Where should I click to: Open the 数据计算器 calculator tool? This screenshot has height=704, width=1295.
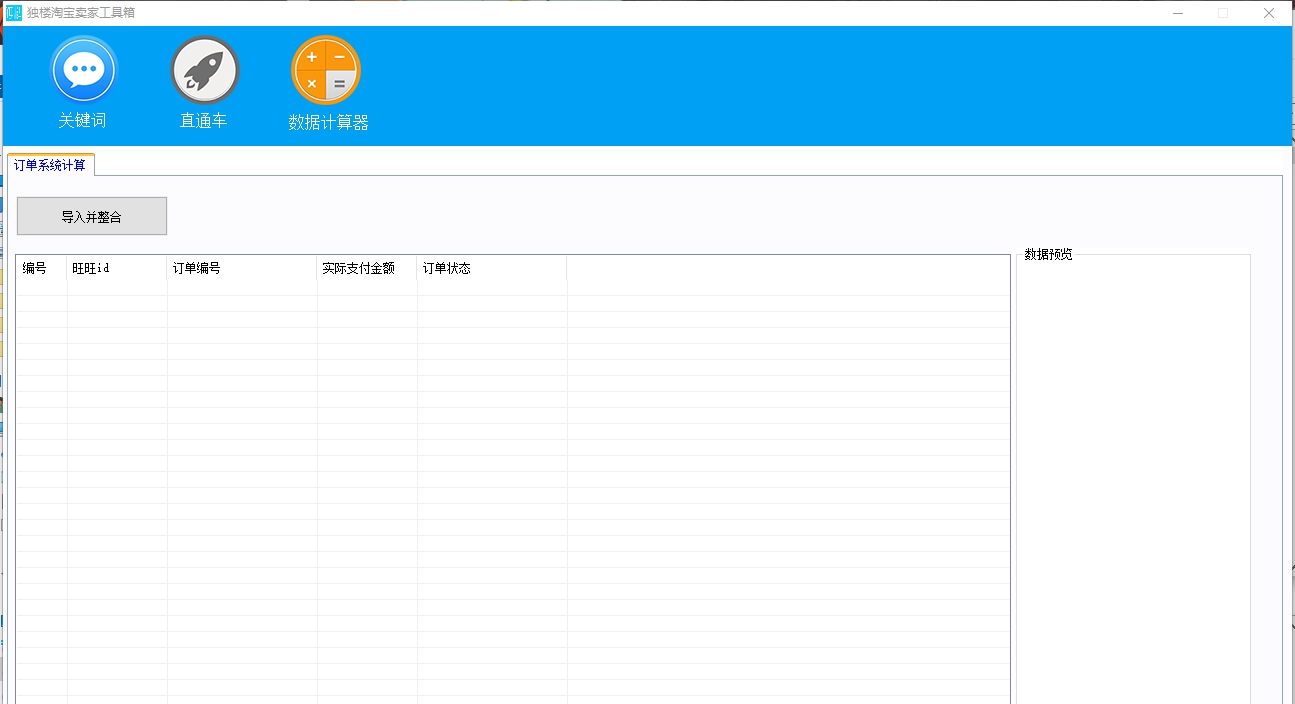coord(325,122)
